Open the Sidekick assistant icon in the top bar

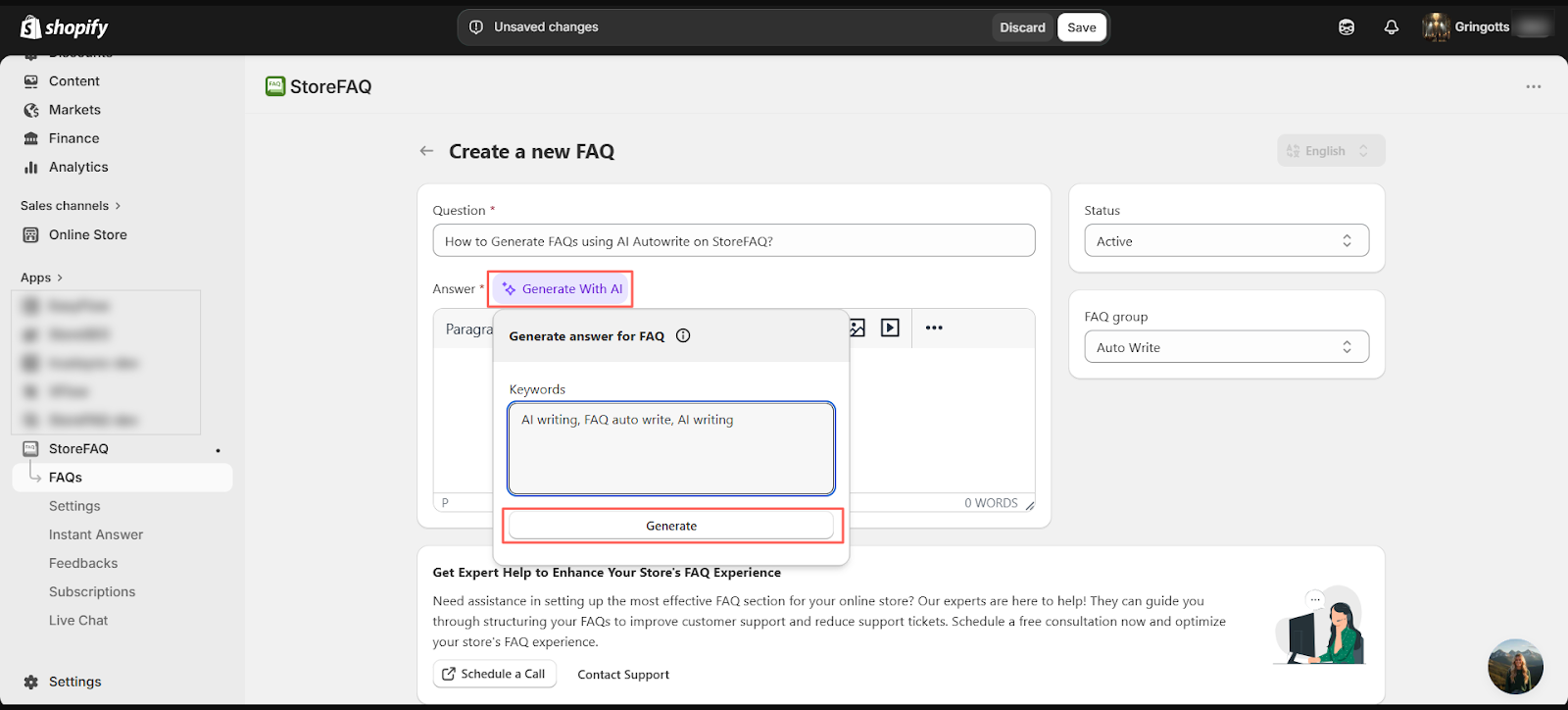pos(1347,27)
